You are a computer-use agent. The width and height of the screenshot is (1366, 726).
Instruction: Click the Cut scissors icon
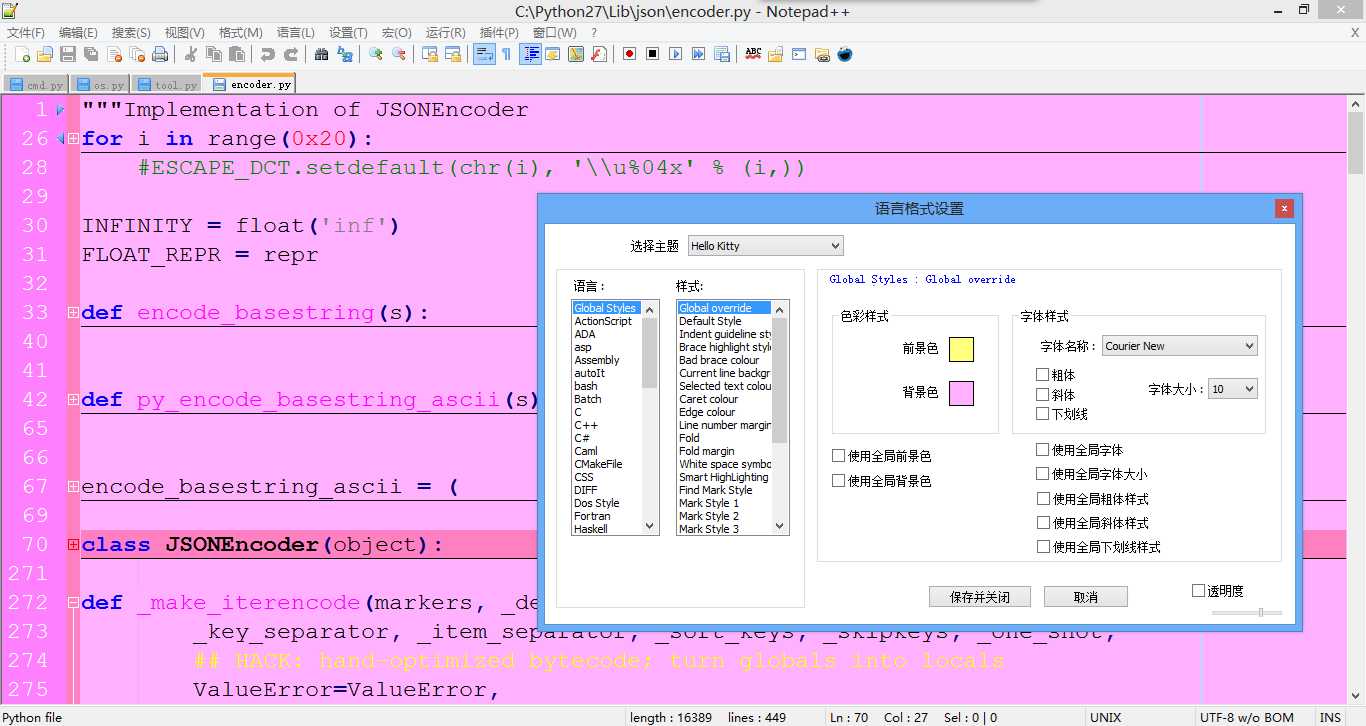tap(190, 55)
